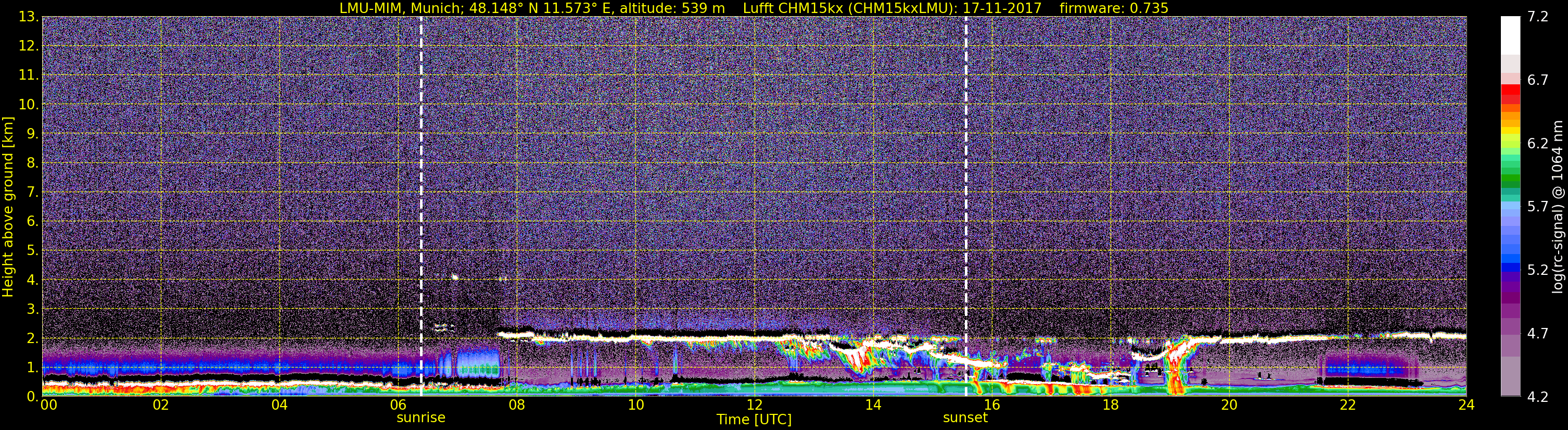Click the 'firmware: 0.735' text in title
This screenshot has width=1568, height=430.
[1113, 8]
